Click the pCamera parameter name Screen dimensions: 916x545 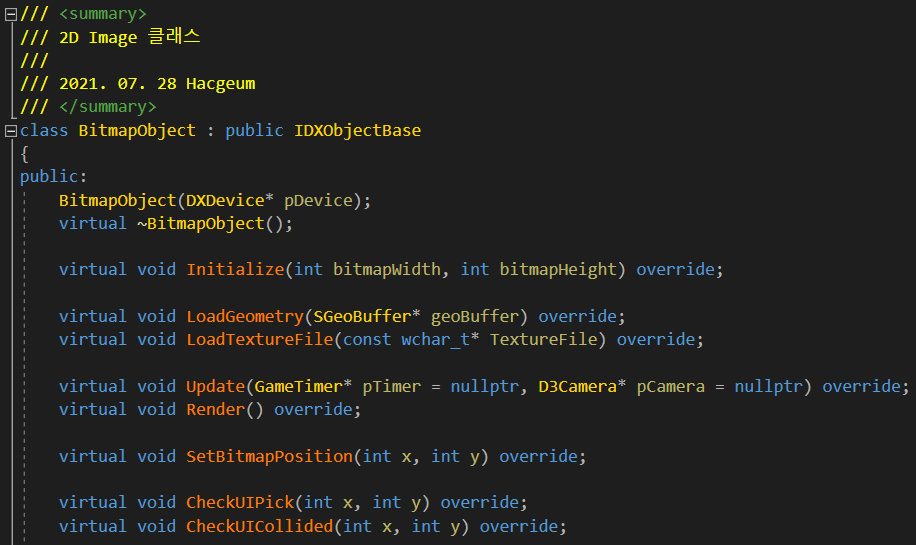coord(671,386)
